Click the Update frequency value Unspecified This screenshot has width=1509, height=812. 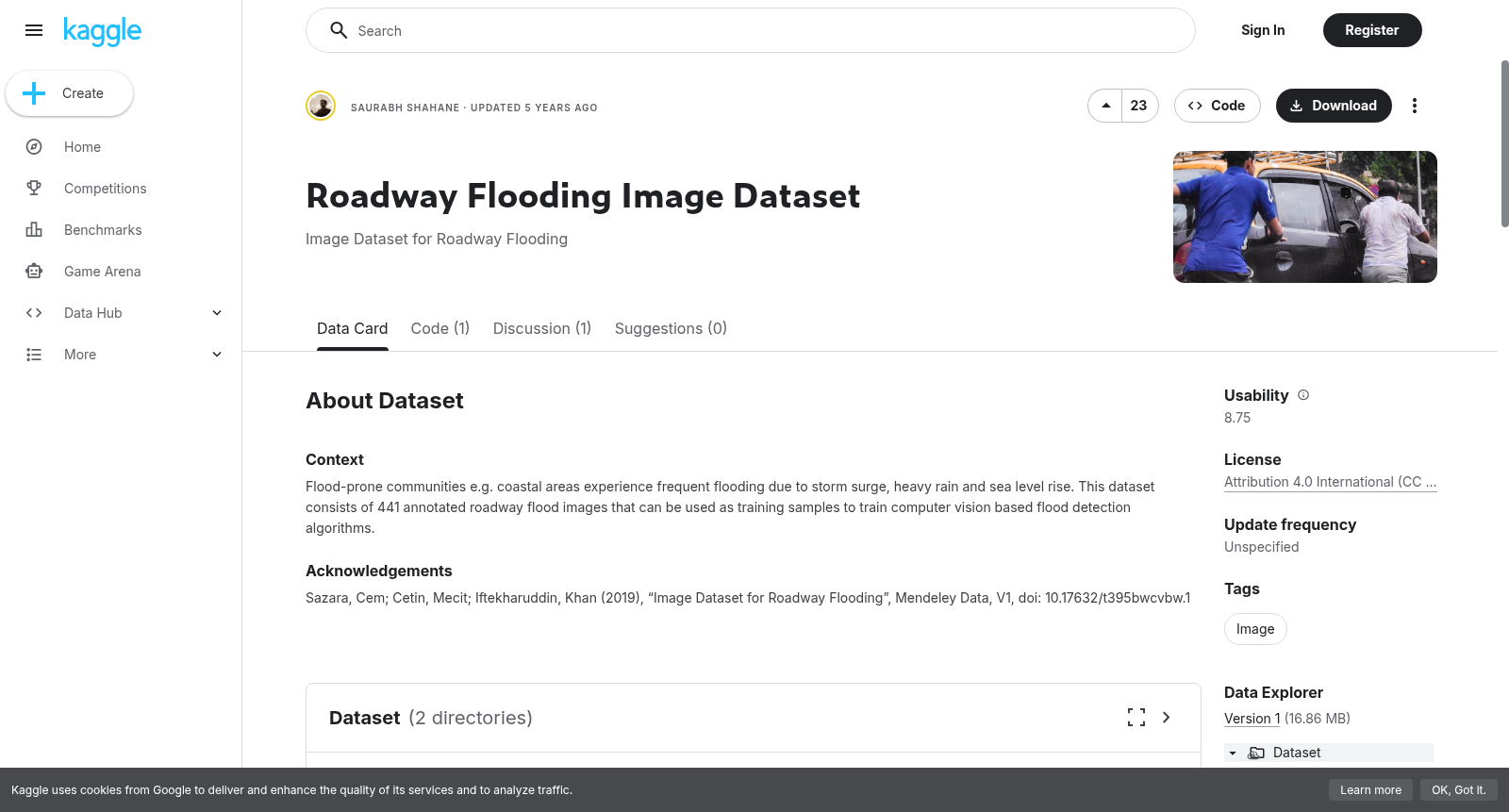(x=1262, y=547)
